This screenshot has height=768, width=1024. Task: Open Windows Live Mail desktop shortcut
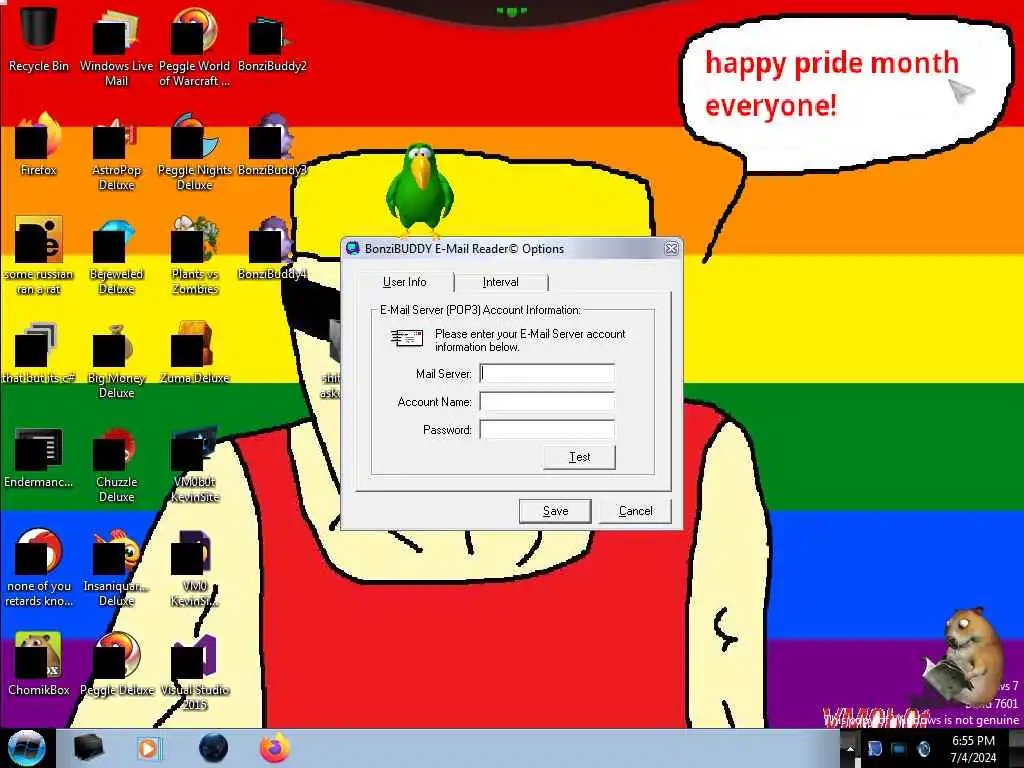[x=116, y=46]
